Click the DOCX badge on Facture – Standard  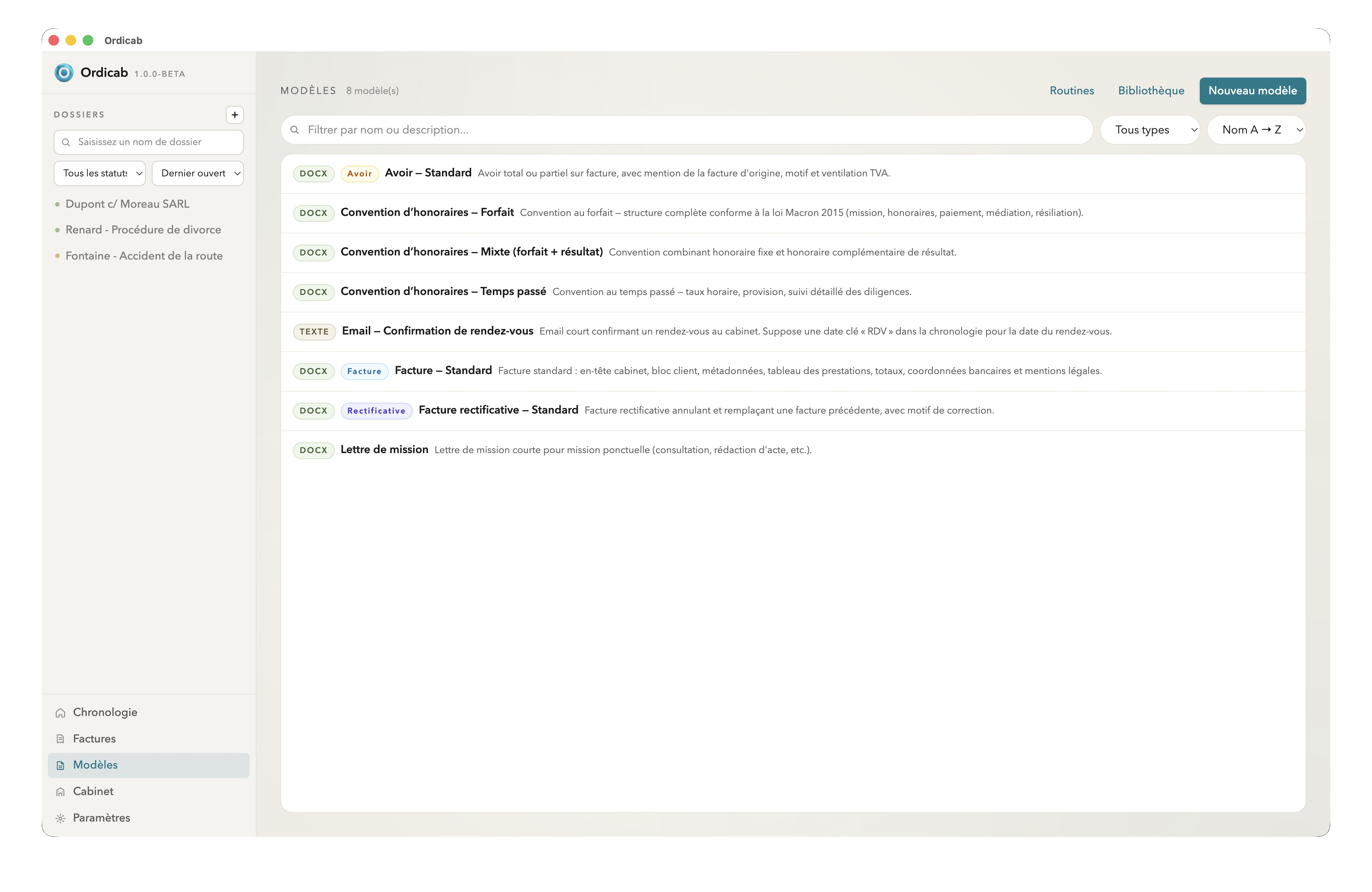coord(314,371)
